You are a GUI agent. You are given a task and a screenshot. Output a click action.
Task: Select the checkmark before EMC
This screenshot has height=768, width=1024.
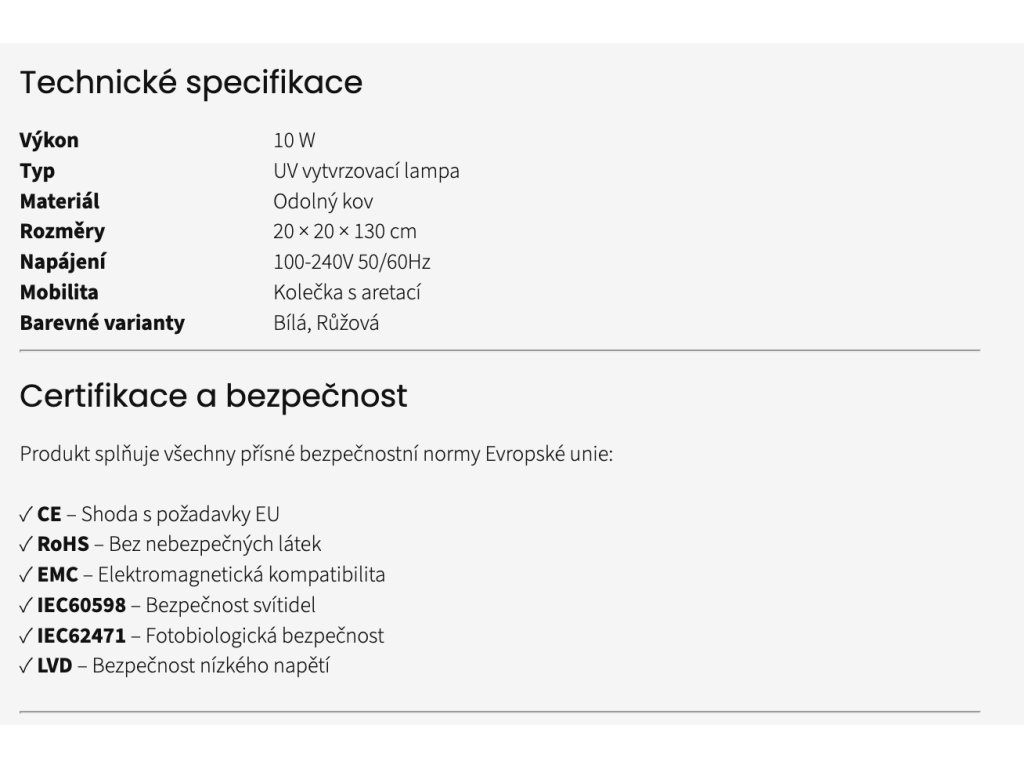pos(26,575)
